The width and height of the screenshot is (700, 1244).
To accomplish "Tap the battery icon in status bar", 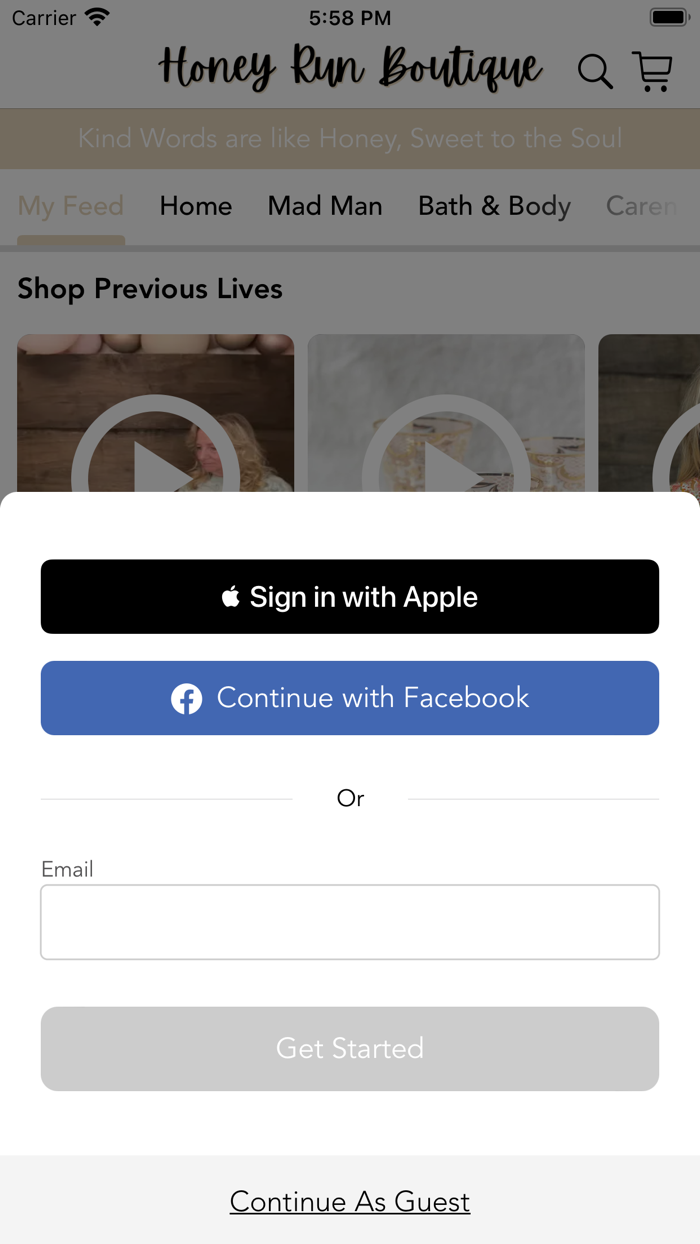I will [668, 18].
